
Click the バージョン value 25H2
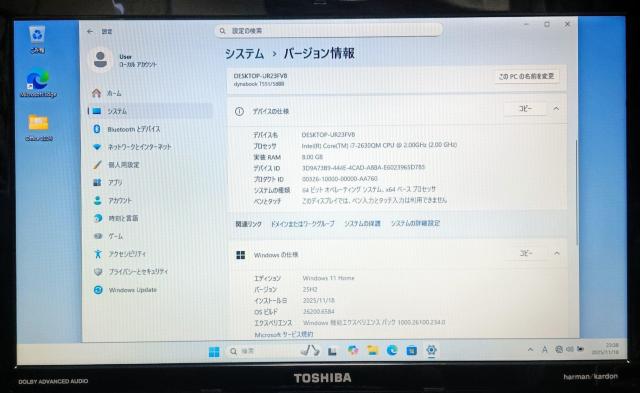tap(310, 289)
